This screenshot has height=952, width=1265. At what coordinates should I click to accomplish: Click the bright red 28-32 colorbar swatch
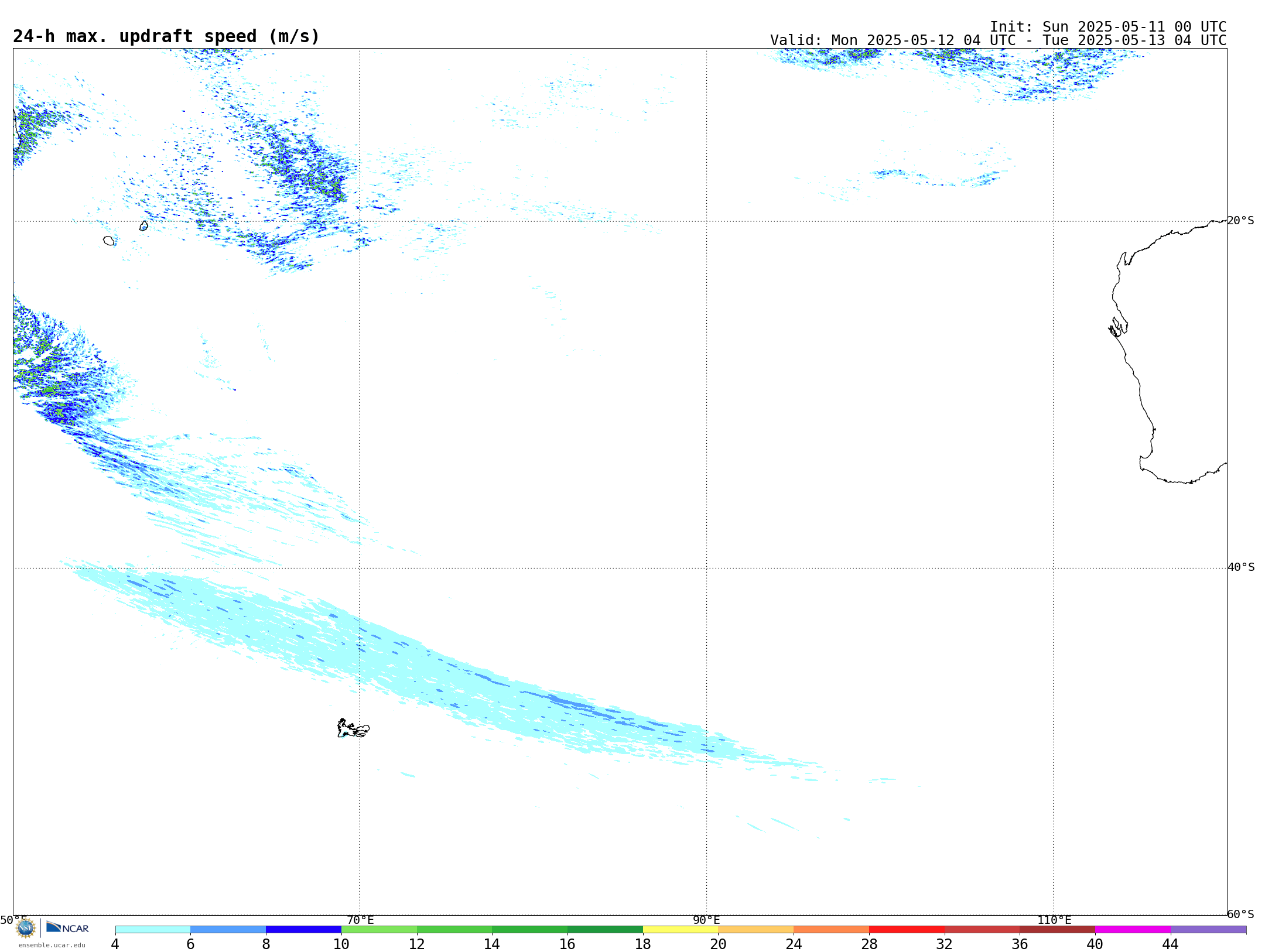tap(907, 930)
